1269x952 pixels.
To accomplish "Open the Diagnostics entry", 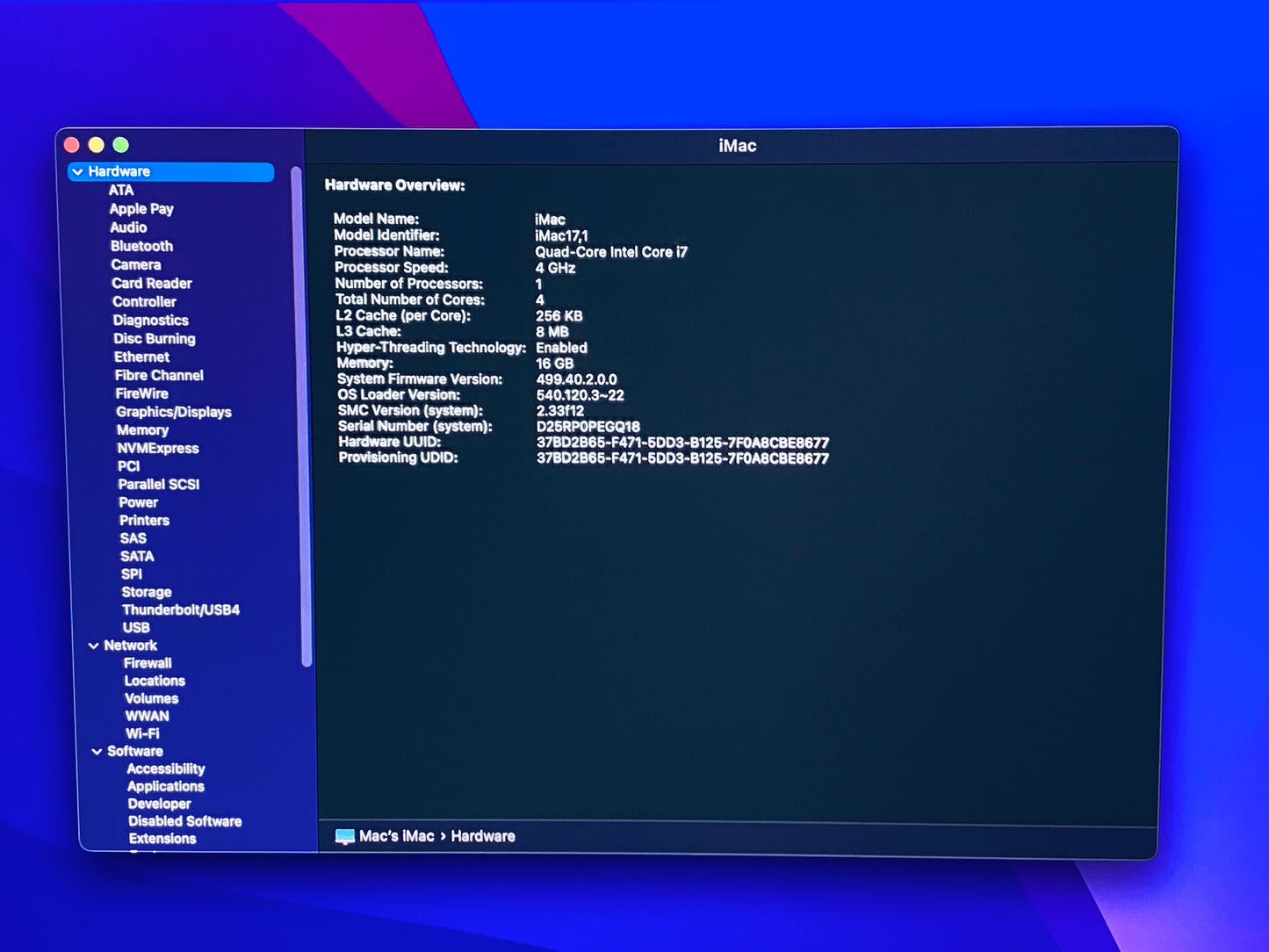I will coord(150,321).
